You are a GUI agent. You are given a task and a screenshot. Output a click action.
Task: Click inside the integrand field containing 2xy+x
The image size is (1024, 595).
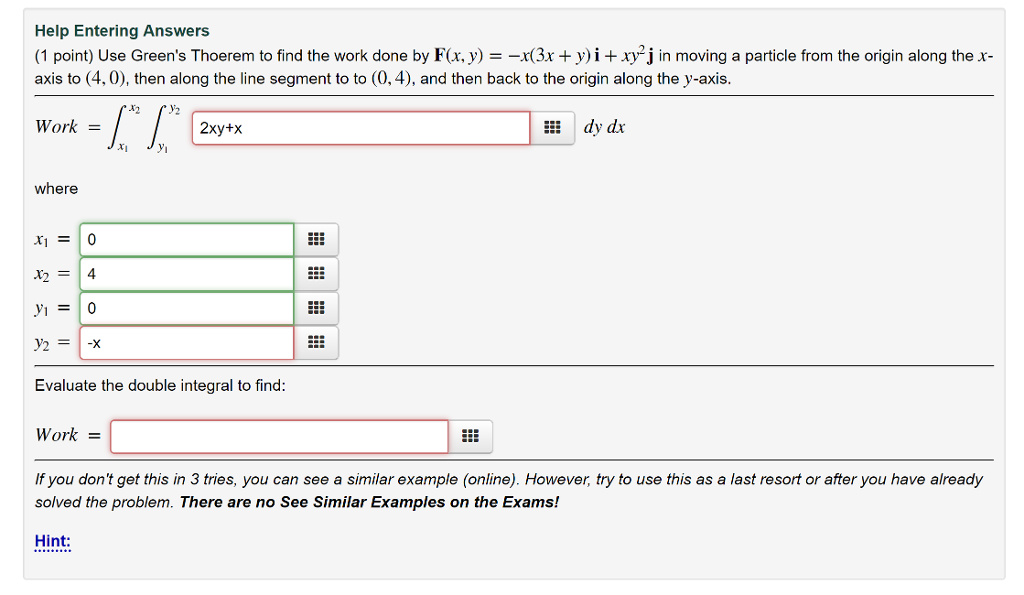360,128
